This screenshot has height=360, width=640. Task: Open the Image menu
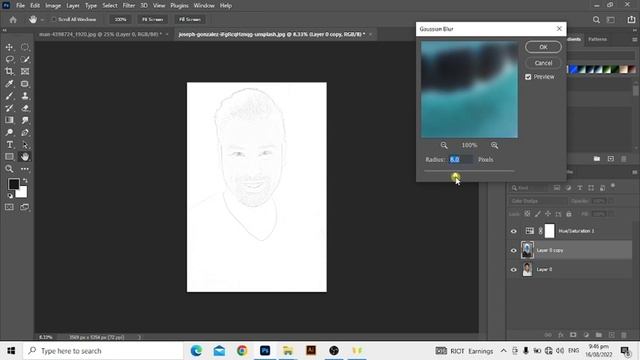click(x=53, y=6)
